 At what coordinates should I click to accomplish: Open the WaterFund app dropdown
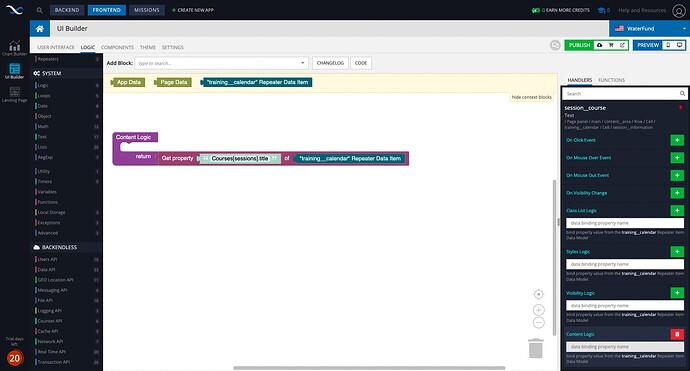649,29
